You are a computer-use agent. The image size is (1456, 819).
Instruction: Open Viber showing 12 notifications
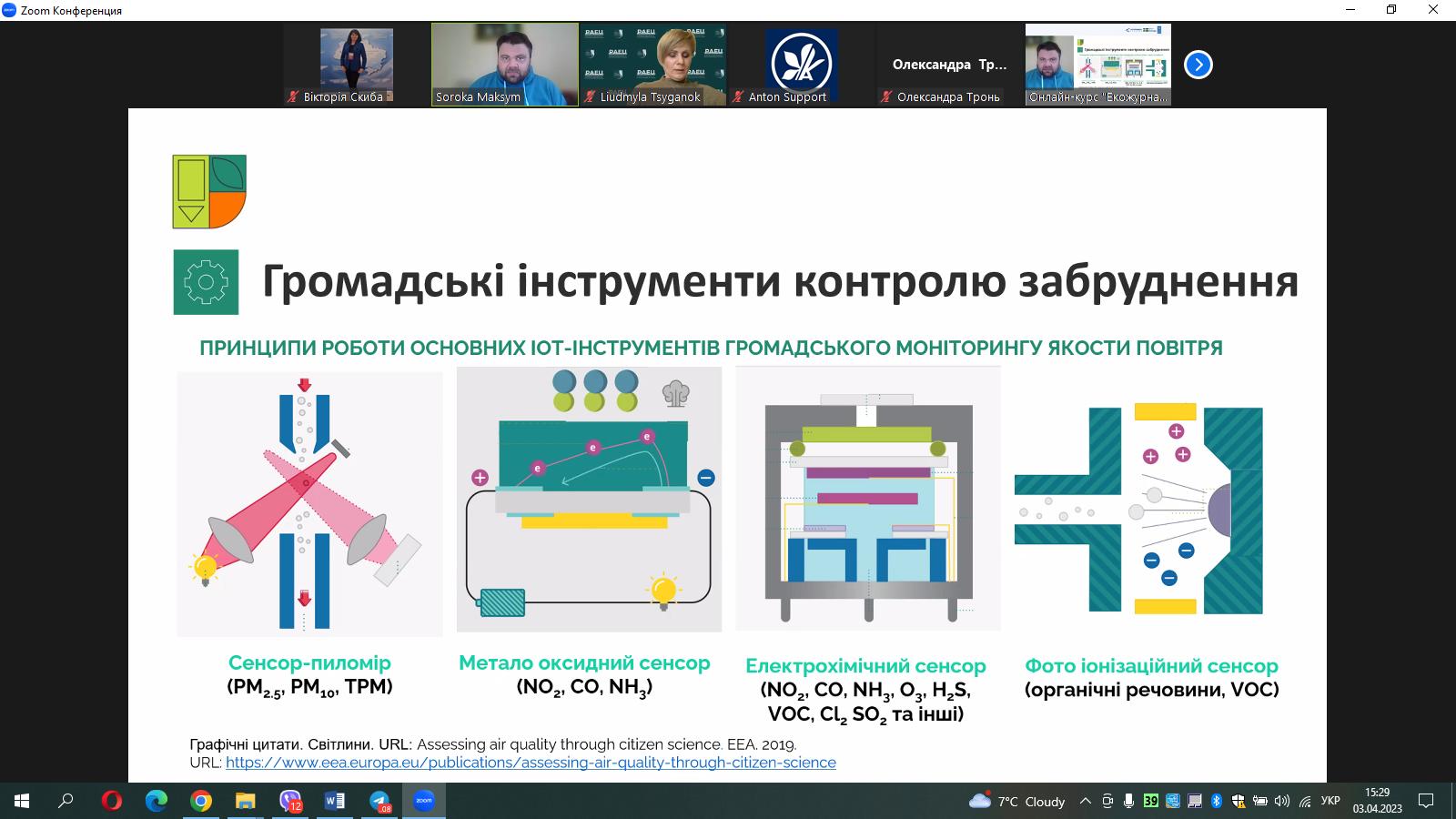tap(289, 802)
